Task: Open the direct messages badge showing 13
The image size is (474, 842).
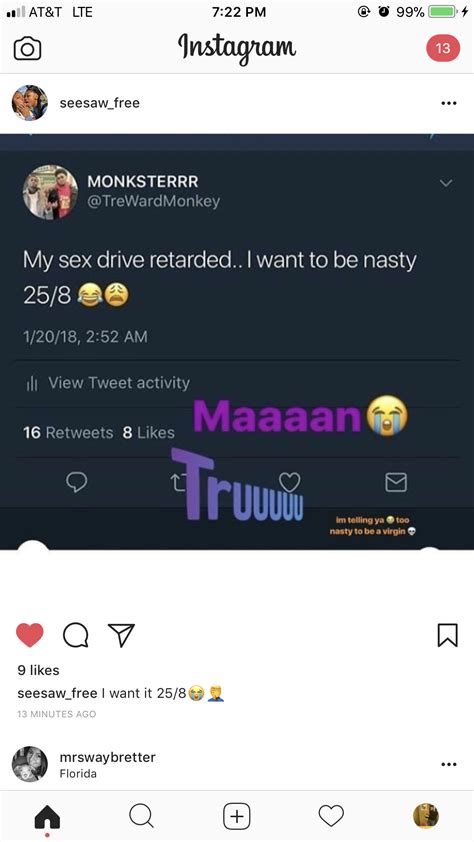Action: pos(443,48)
